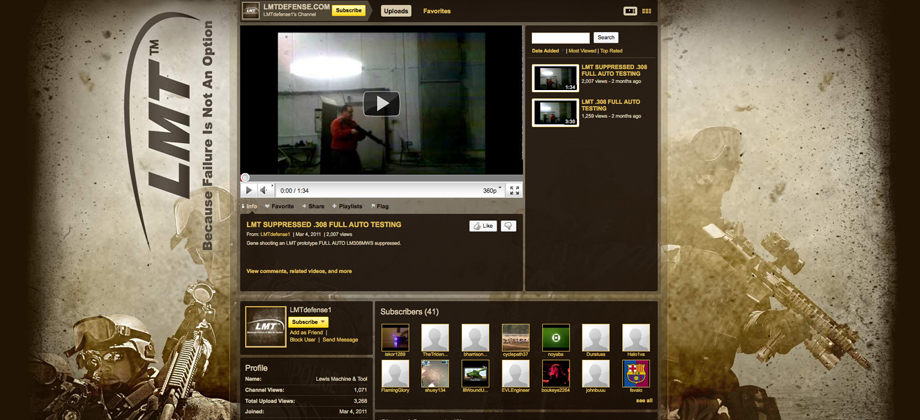Image resolution: width=920 pixels, height=420 pixels.
Task: Play the video from the control bar
Action: (x=248, y=190)
